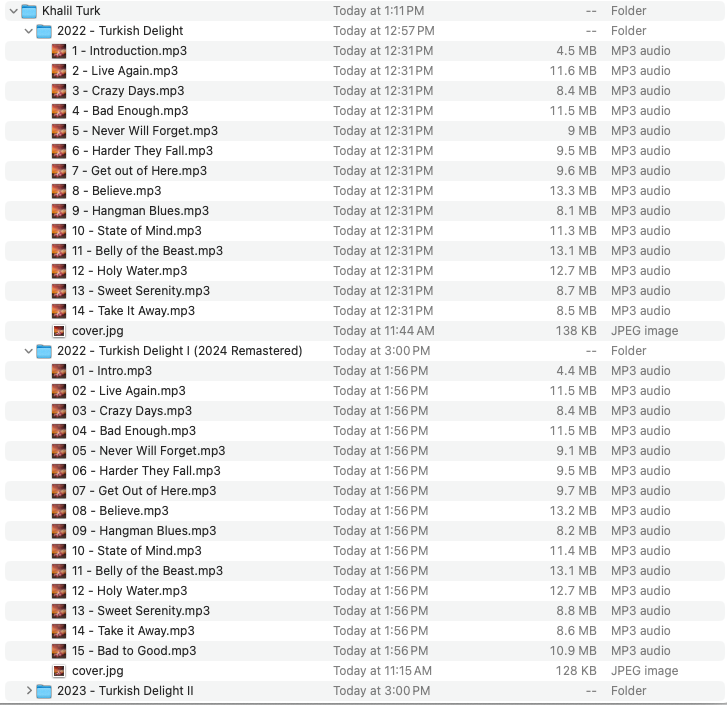Image resolution: width=727 pixels, height=705 pixels.
Task: Click the 8.1 MB size of 9 - Hangman Blues.mp3
Action: coord(576,211)
